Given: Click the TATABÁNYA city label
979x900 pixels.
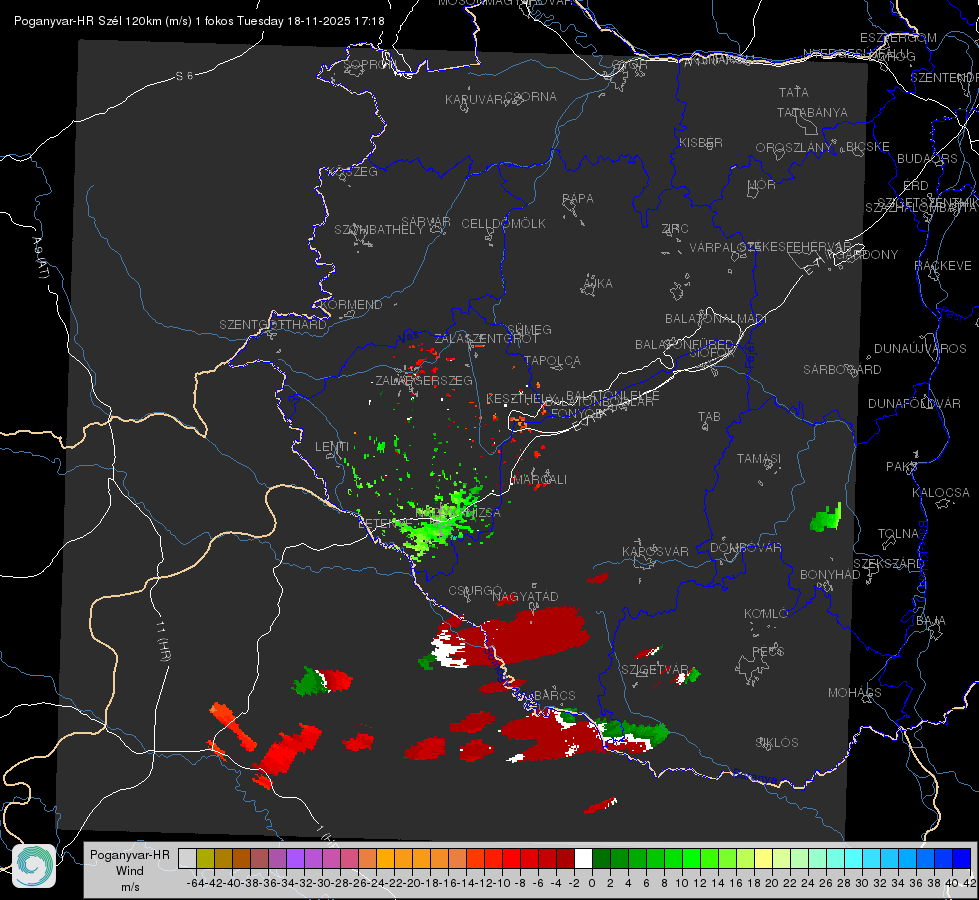Looking at the screenshot, I should click(812, 112).
